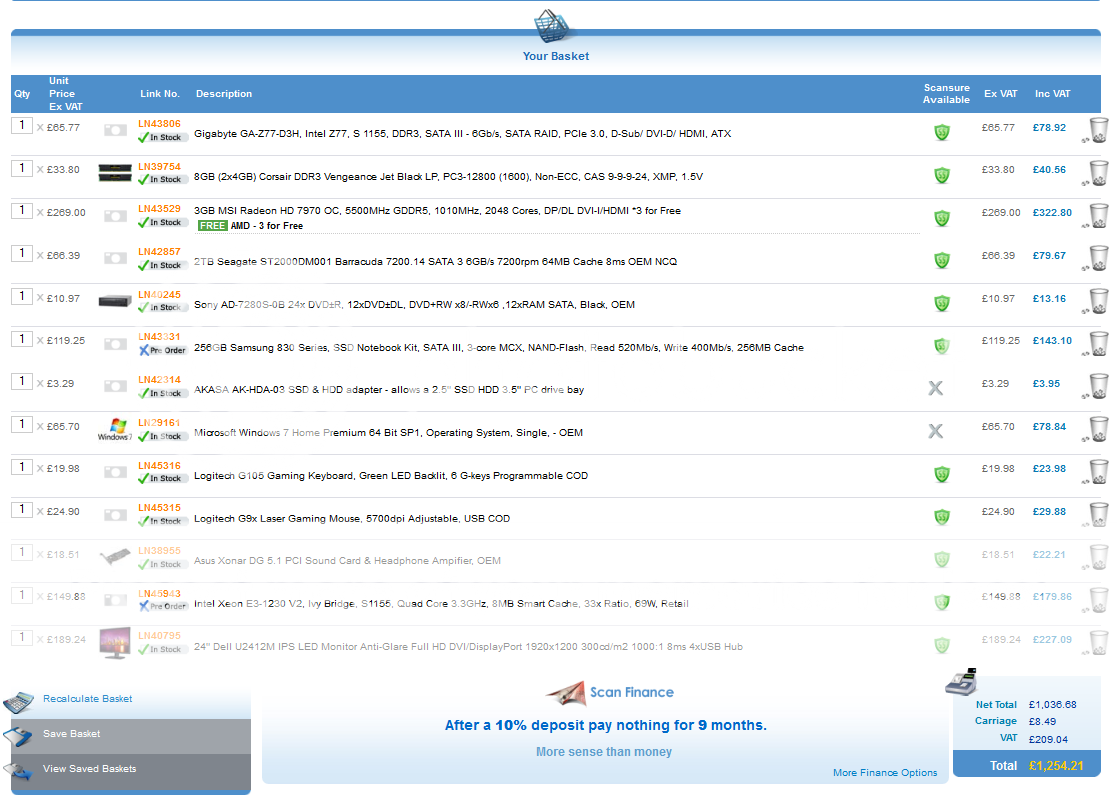Click Scansure shield for Corsair Vengeance RAM
Viewport: 1117px width, 807px height.
click(x=941, y=175)
